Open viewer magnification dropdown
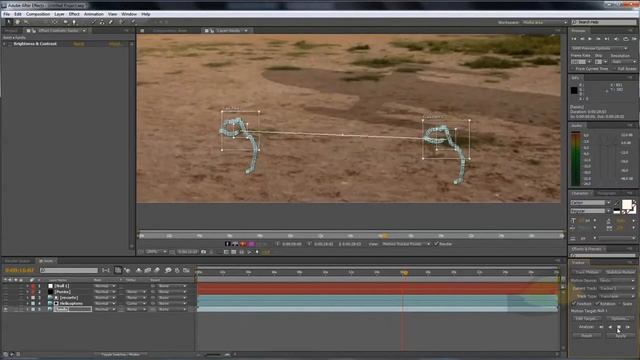Viewport: 640px width, 360px height. pyautogui.click(x=156, y=252)
